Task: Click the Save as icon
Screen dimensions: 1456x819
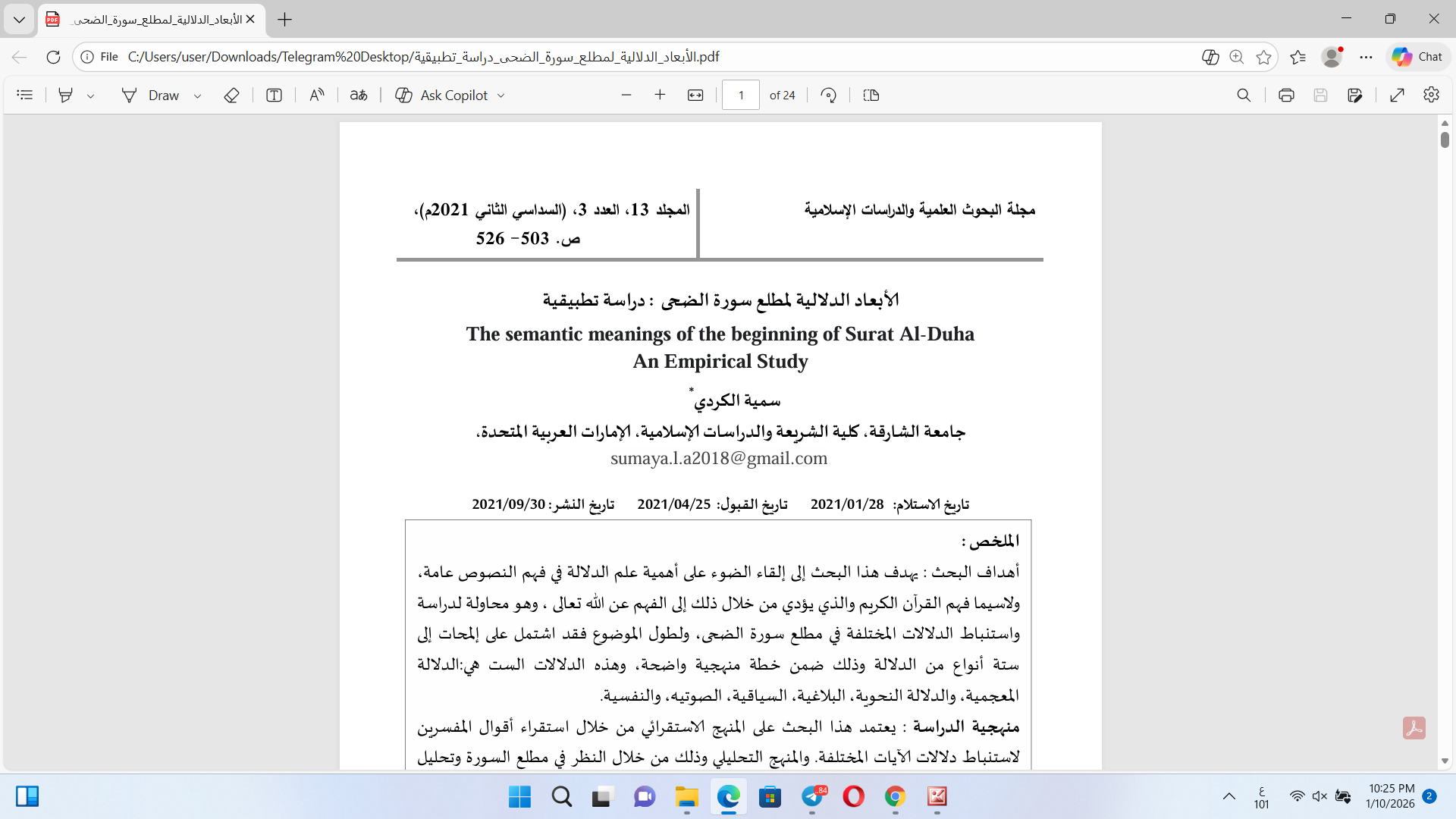Action: (1355, 96)
